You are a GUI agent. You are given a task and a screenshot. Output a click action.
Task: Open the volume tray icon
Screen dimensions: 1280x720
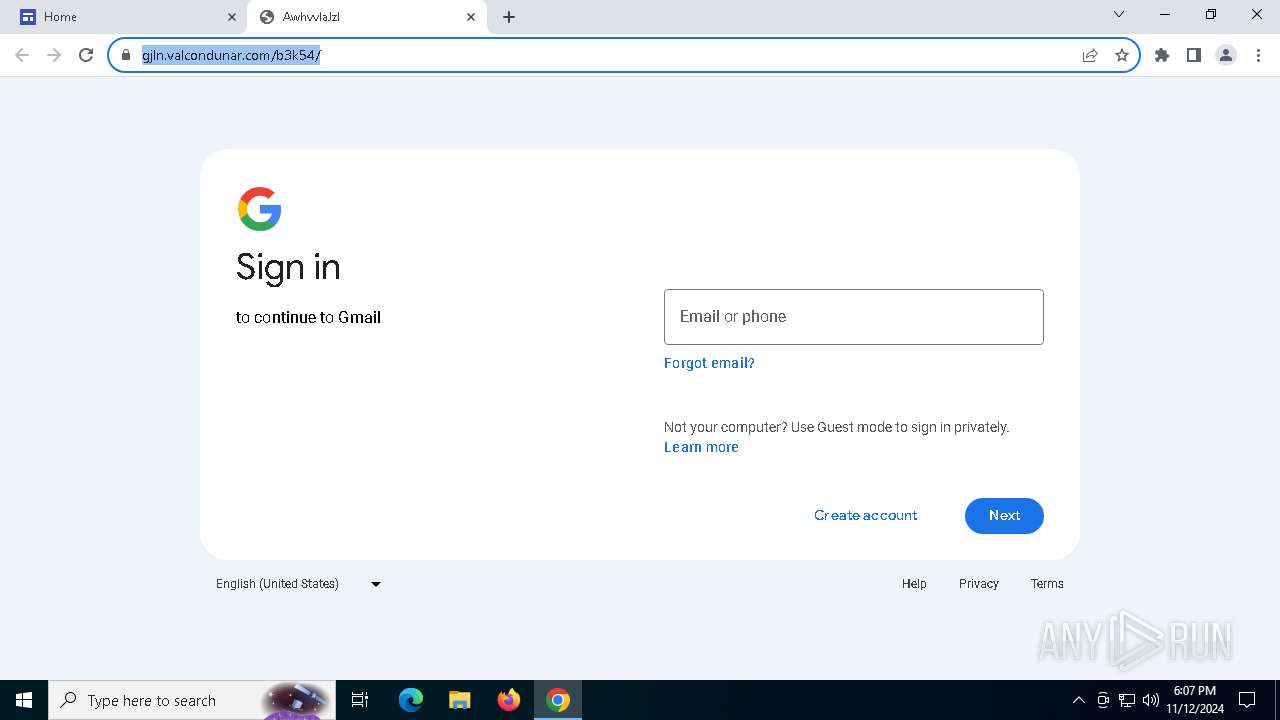point(1150,700)
